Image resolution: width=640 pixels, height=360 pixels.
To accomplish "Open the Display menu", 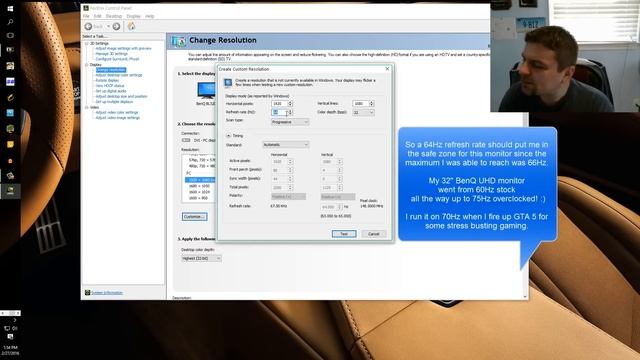I will click(133, 16).
